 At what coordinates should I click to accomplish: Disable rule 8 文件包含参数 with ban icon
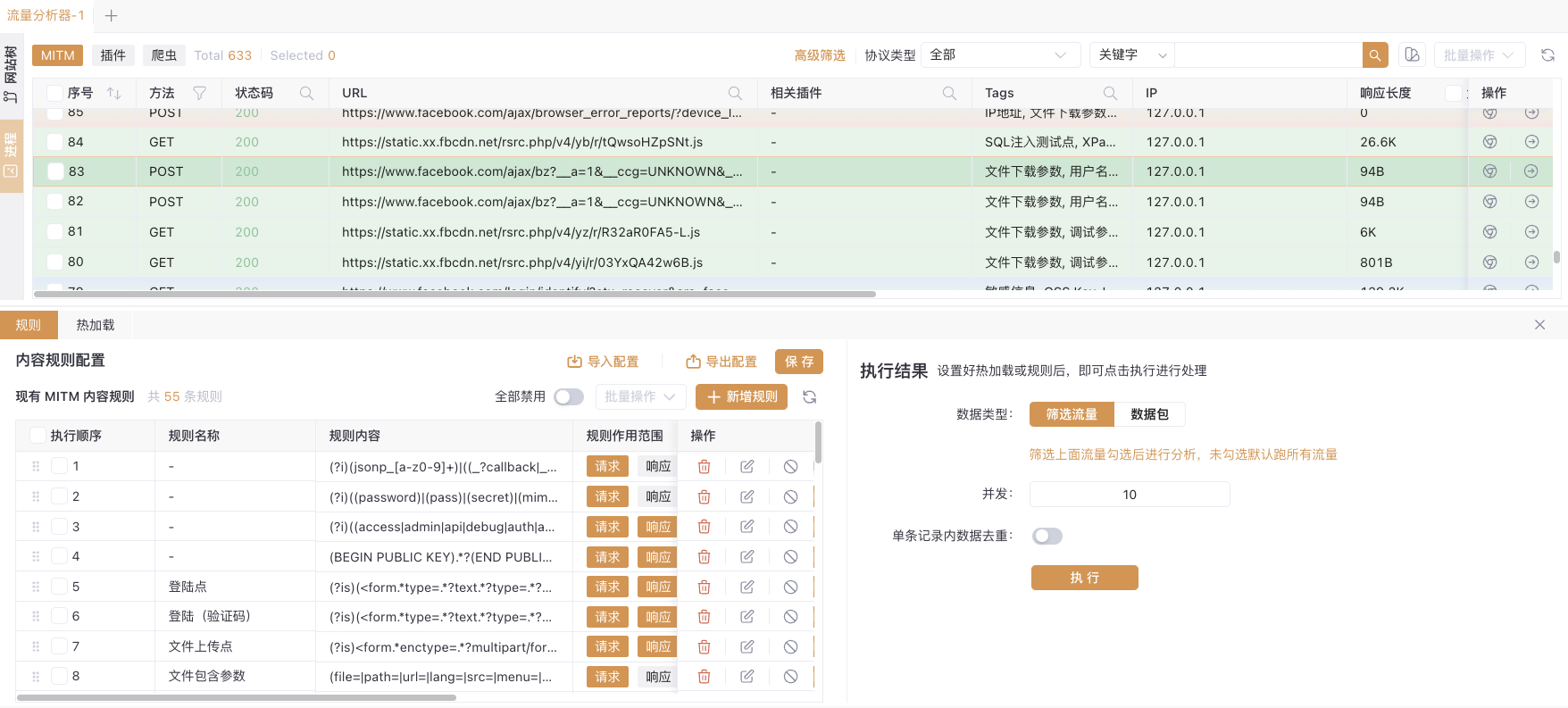pos(790,677)
